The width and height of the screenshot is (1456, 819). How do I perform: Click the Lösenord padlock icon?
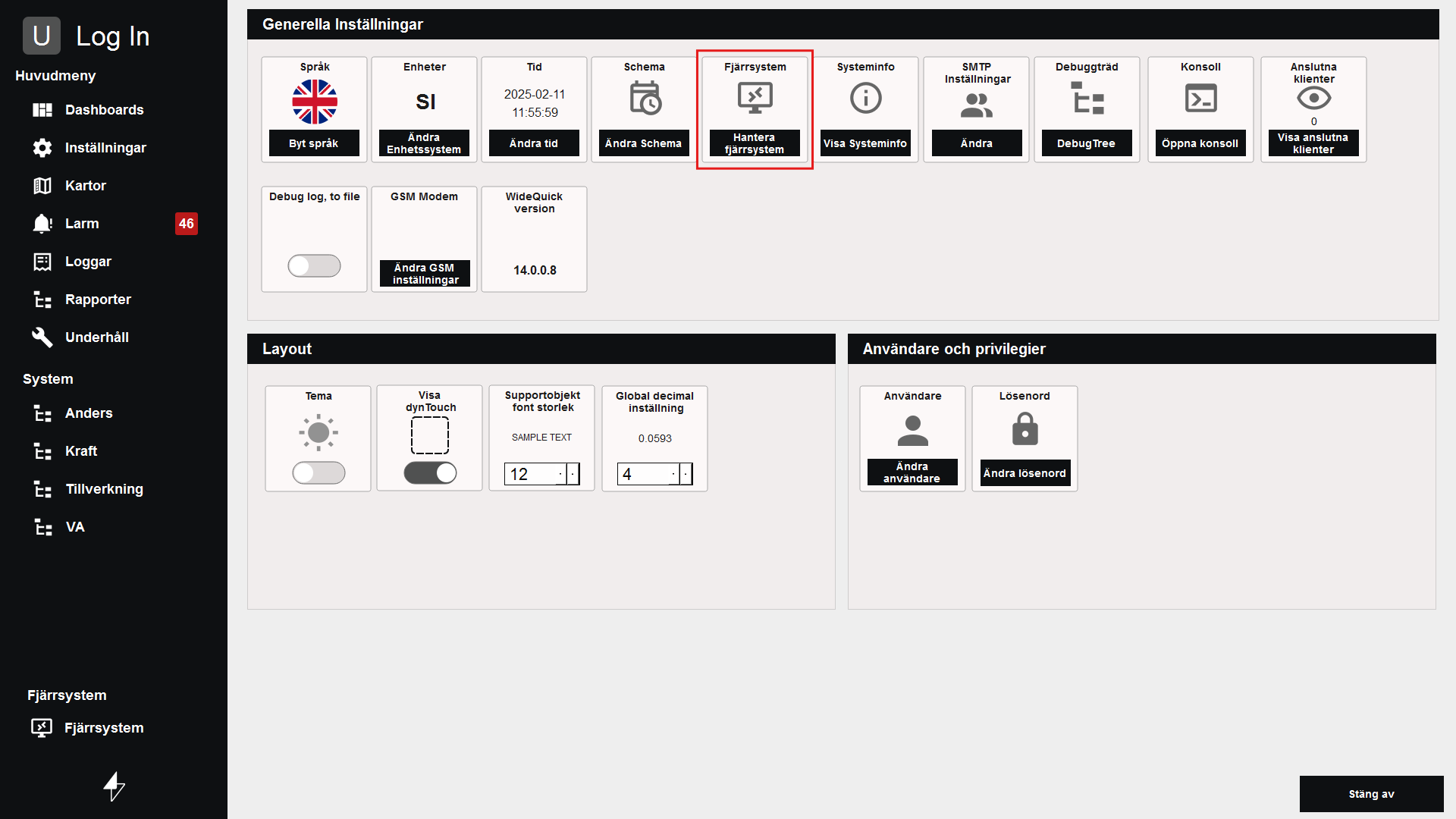pos(1025,429)
